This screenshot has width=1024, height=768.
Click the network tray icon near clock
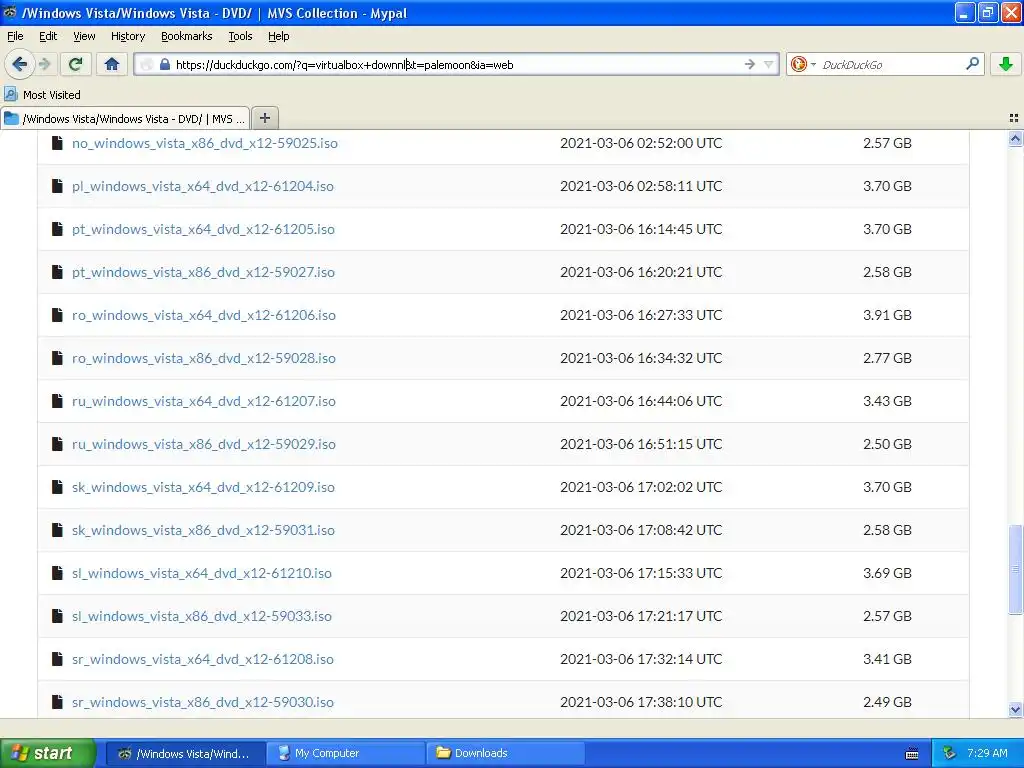(950, 754)
